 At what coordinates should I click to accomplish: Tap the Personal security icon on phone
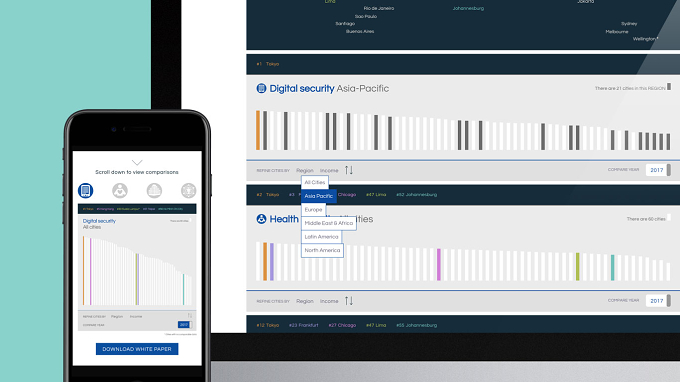click(x=188, y=190)
